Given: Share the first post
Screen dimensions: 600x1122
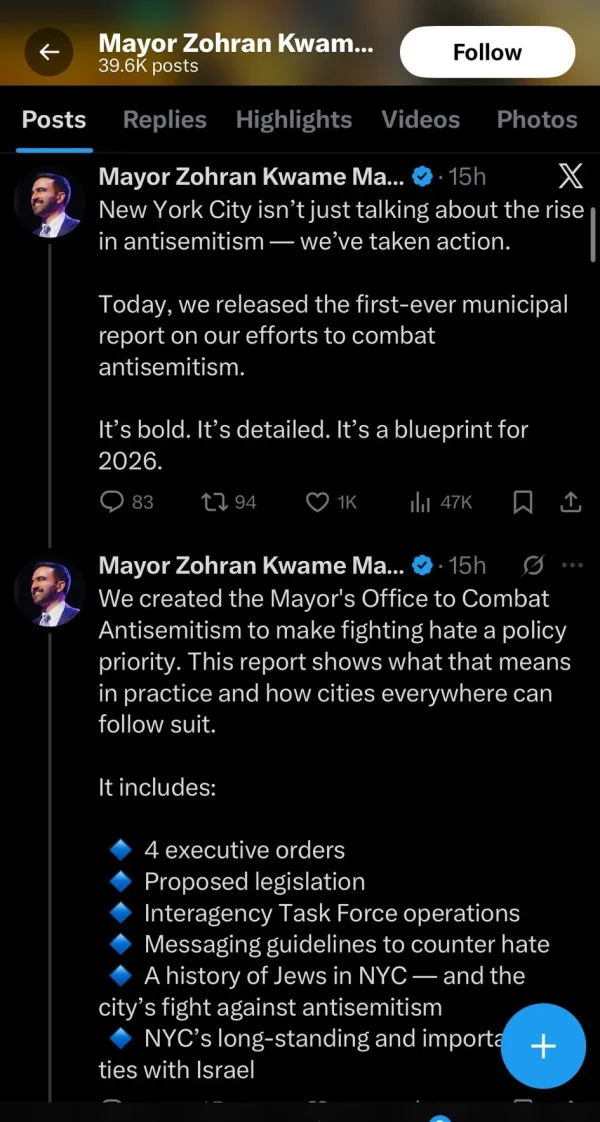Looking at the screenshot, I should (x=571, y=502).
